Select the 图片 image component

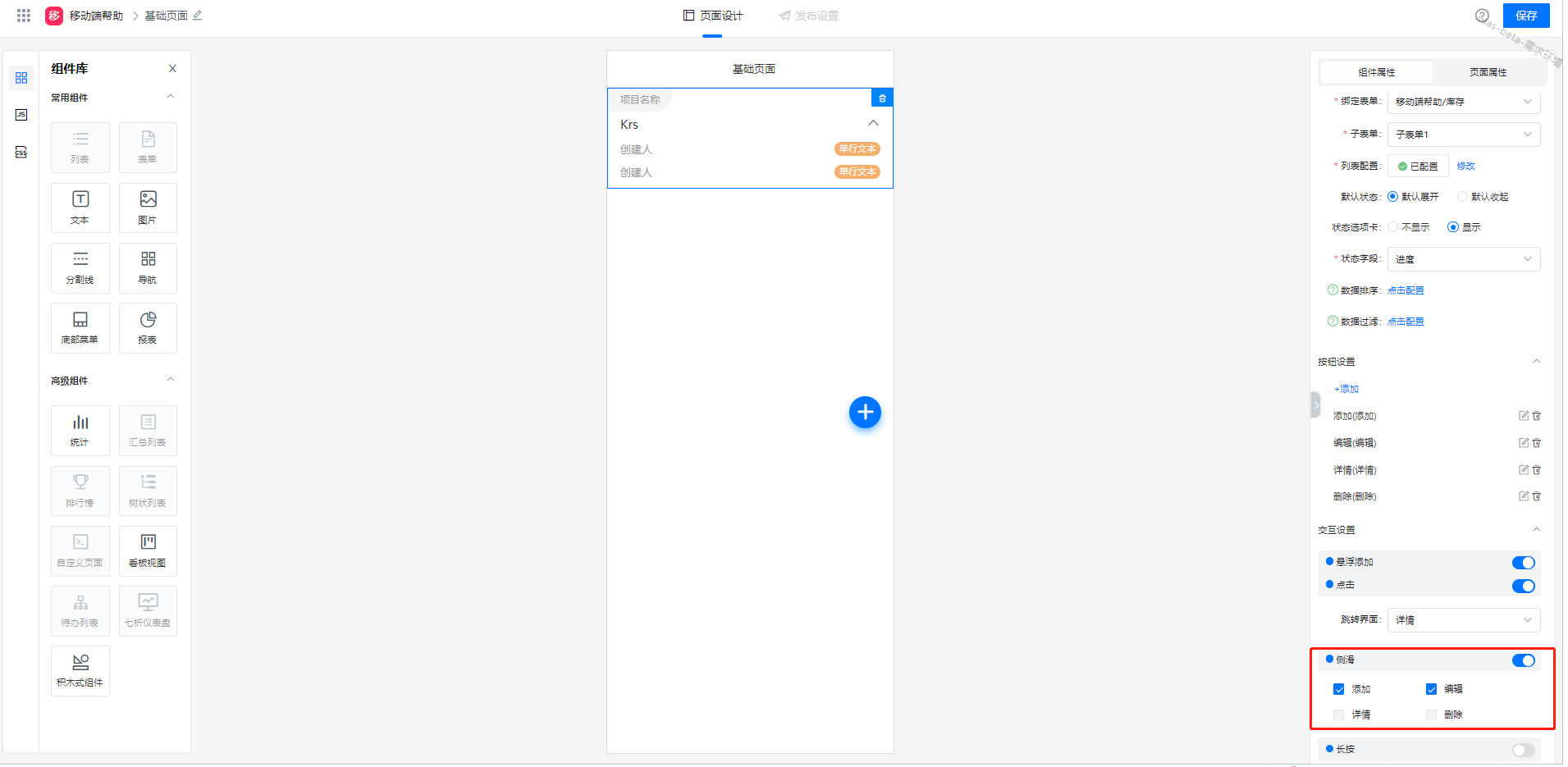pos(148,208)
